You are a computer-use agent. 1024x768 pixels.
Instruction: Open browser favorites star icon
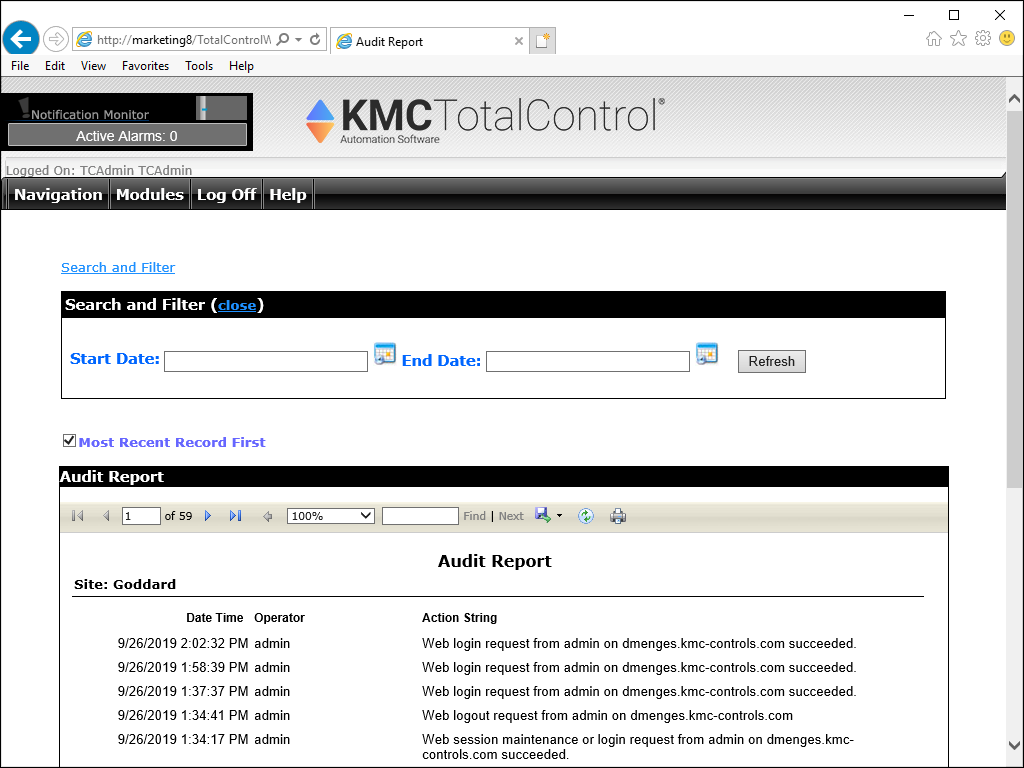point(958,39)
